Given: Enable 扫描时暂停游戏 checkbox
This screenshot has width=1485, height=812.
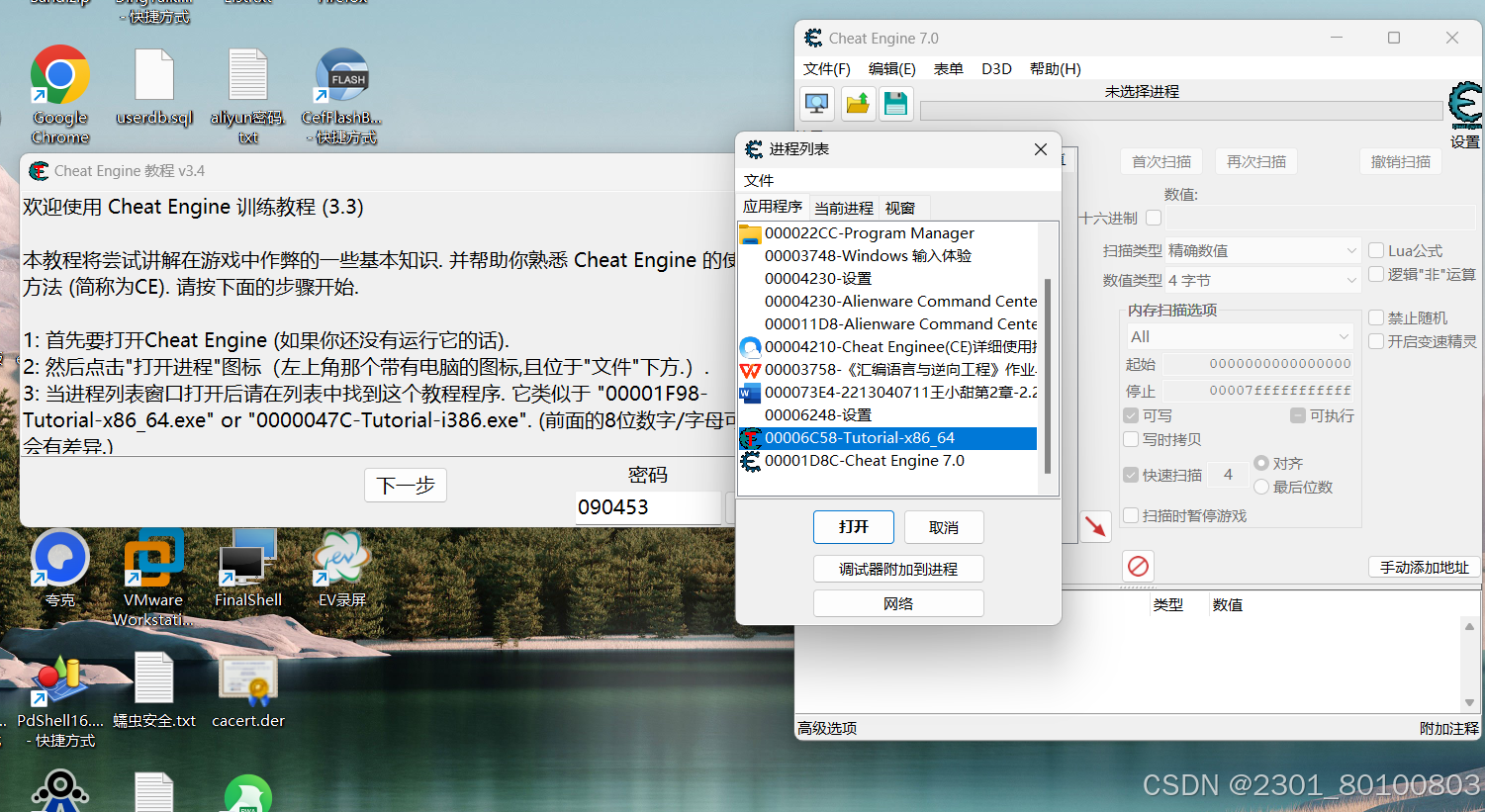Looking at the screenshot, I should 1131,515.
